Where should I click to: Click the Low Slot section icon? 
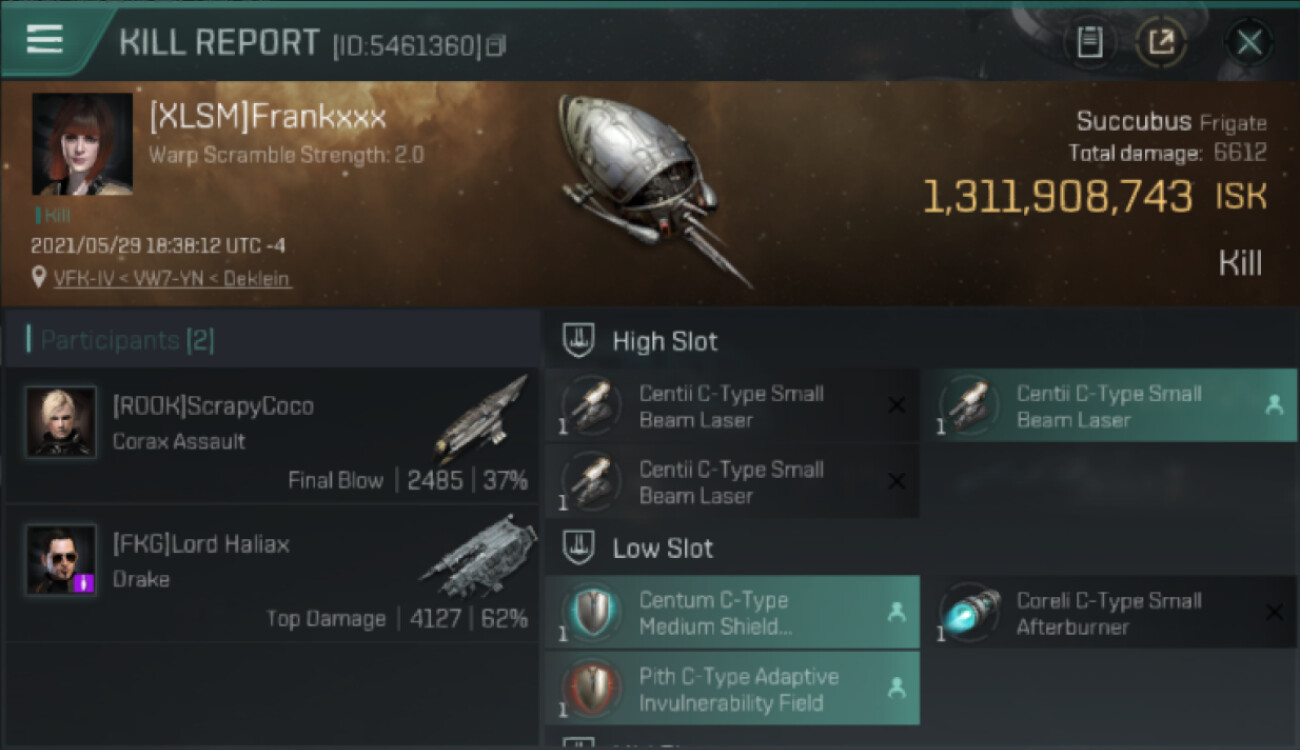click(x=580, y=547)
